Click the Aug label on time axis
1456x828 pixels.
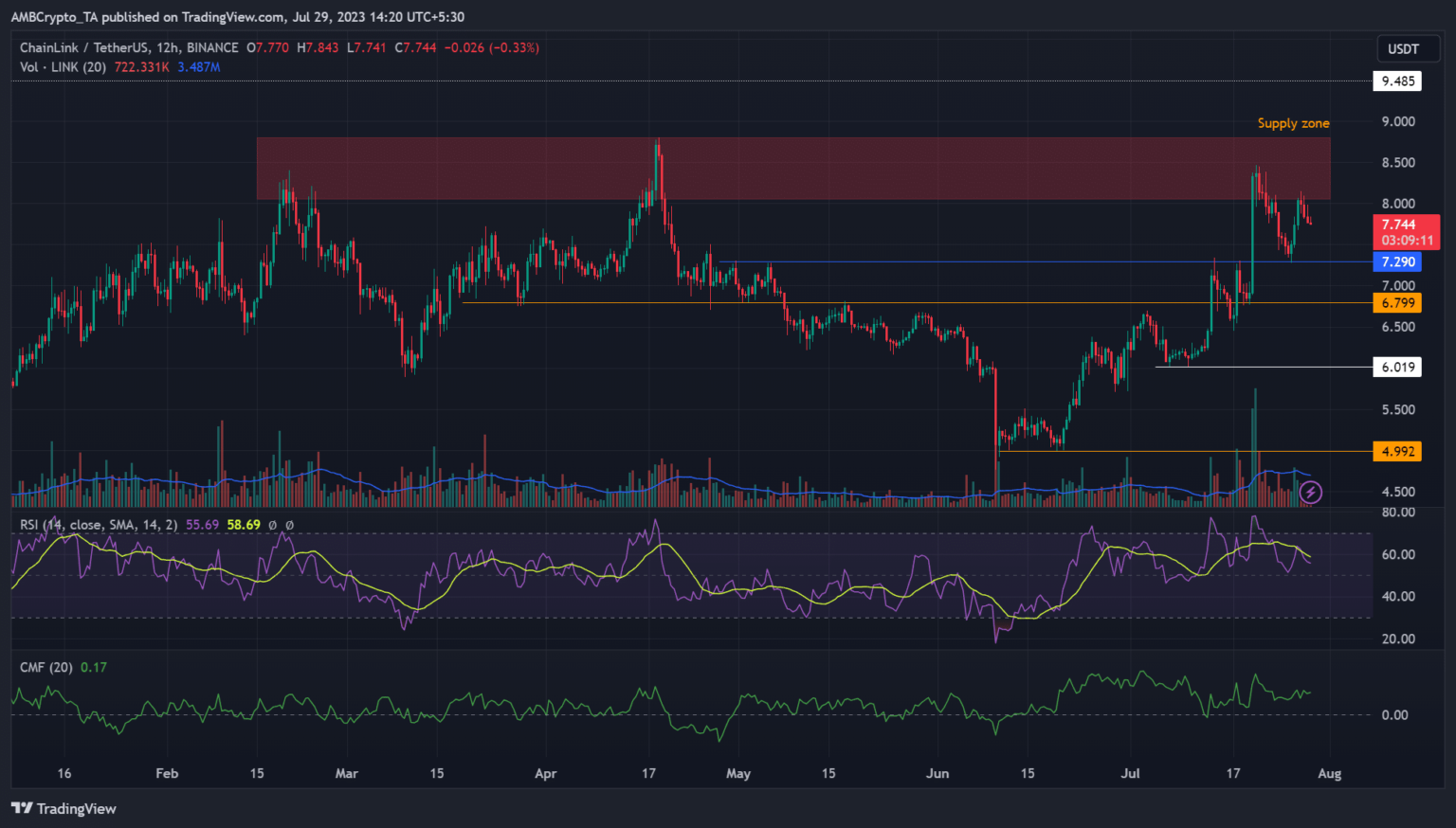1329,774
